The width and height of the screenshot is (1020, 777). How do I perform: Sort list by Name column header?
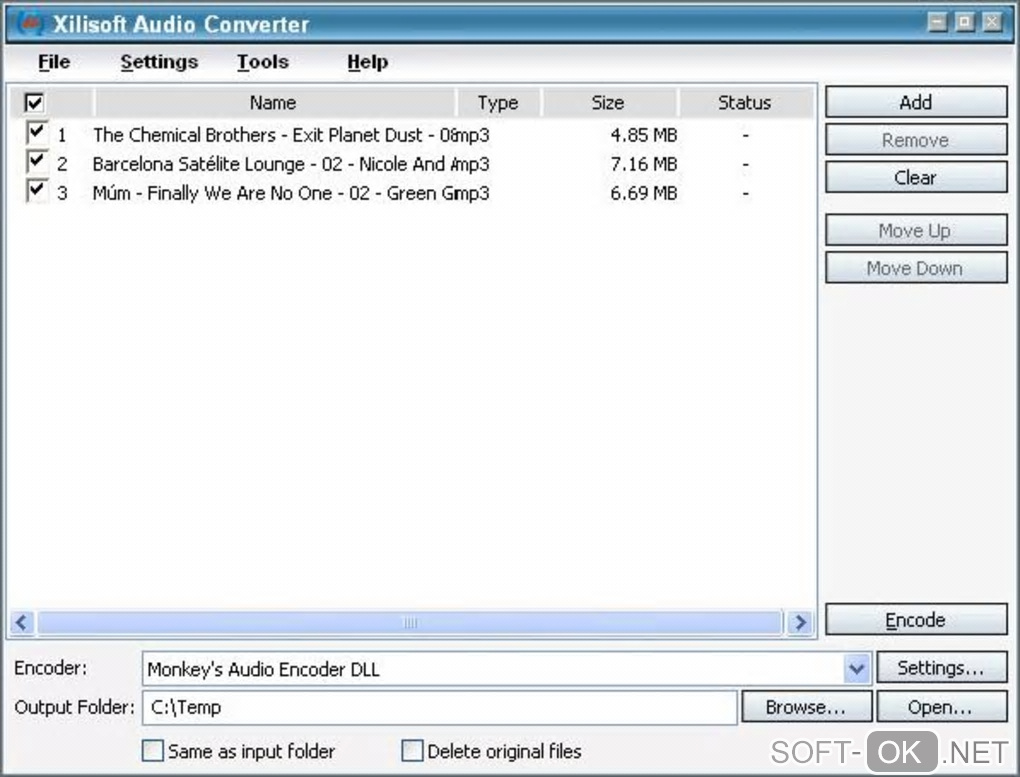274,103
